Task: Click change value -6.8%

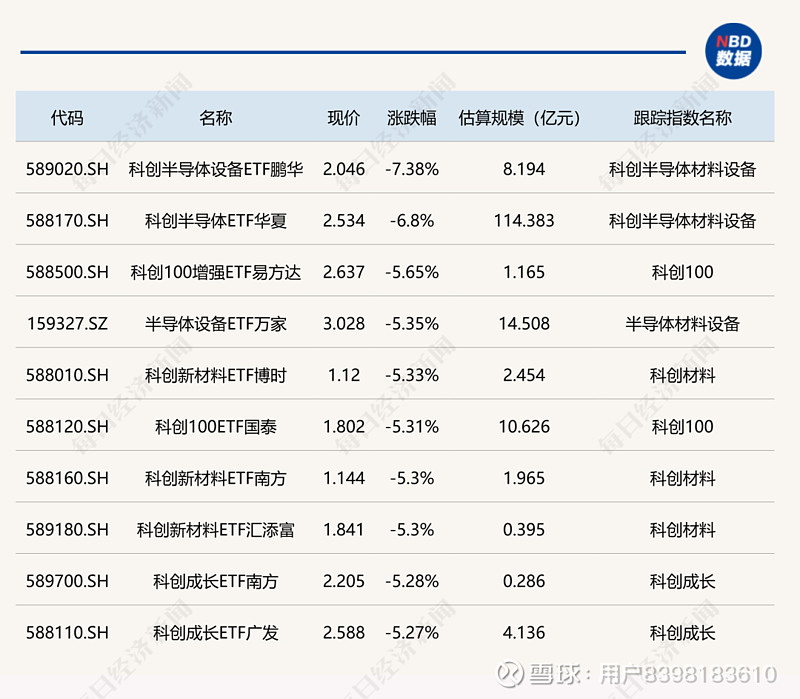Action: [412, 220]
